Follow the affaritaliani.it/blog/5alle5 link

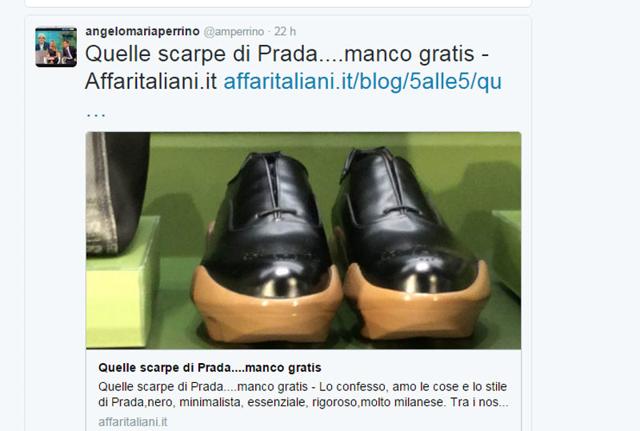[362, 82]
